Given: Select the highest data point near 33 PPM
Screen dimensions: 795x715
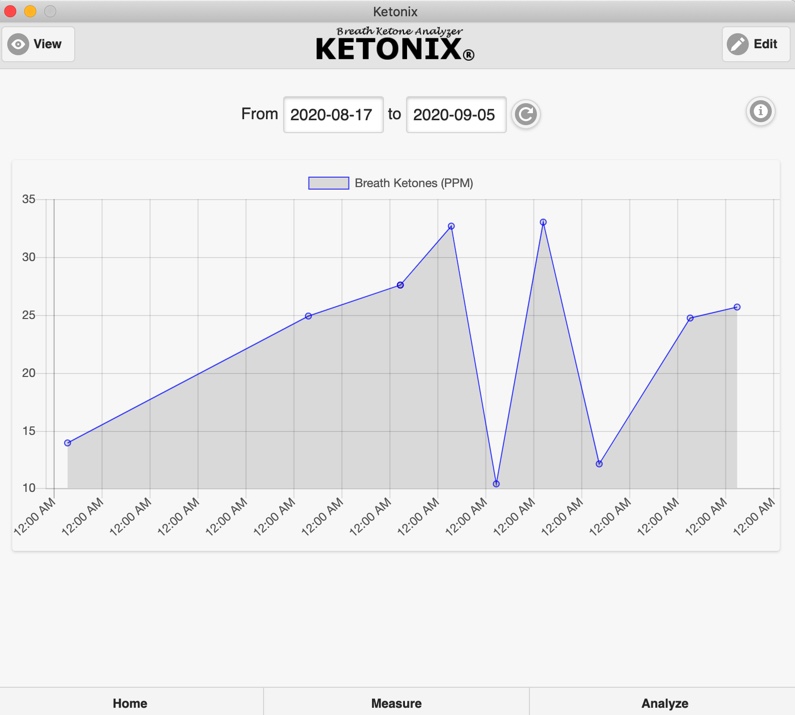Looking at the screenshot, I should coord(543,223).
